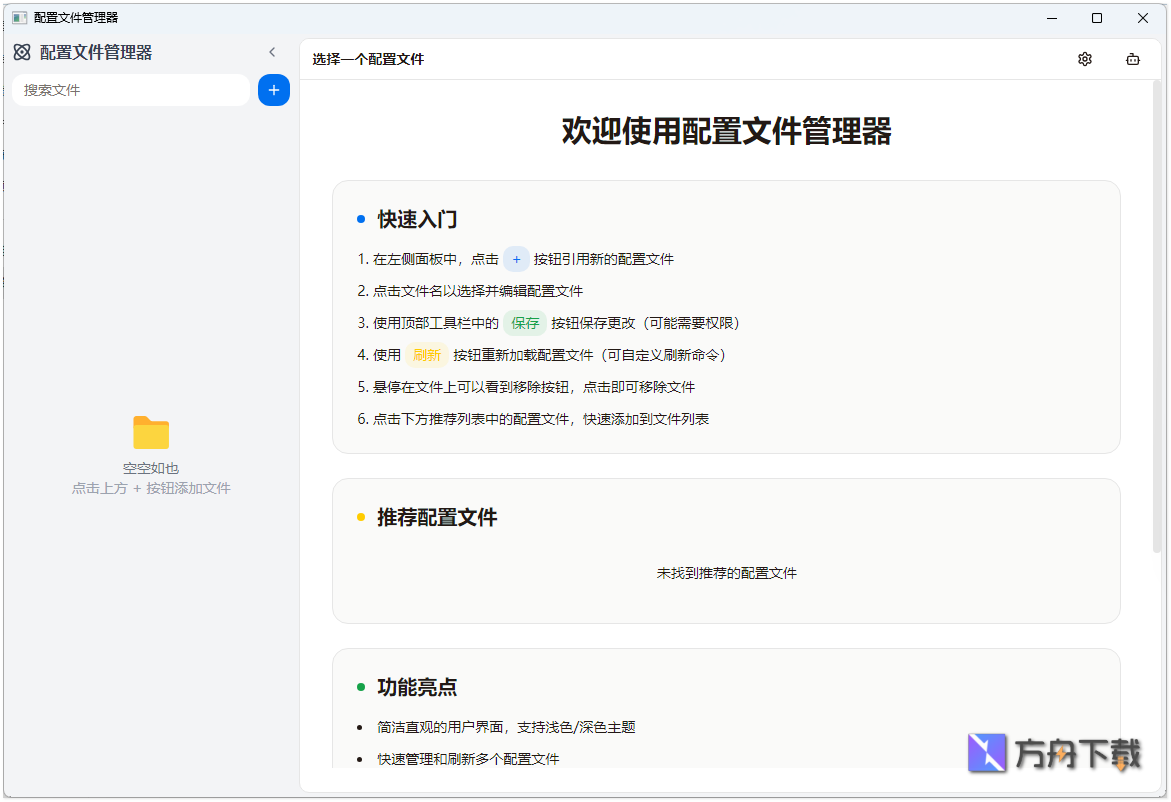
Task: Click the blue plus button to add a profile
Action: 273,90
